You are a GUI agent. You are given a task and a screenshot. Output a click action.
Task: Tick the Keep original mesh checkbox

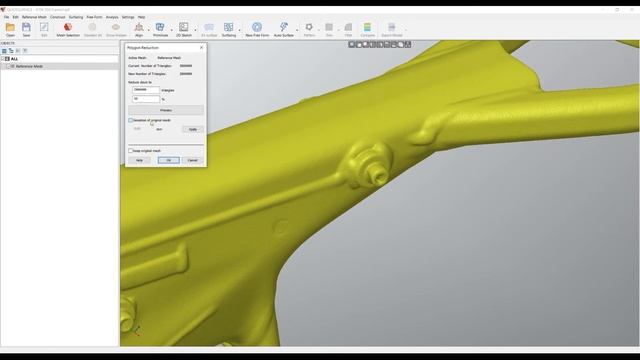(x=131, y=151)
